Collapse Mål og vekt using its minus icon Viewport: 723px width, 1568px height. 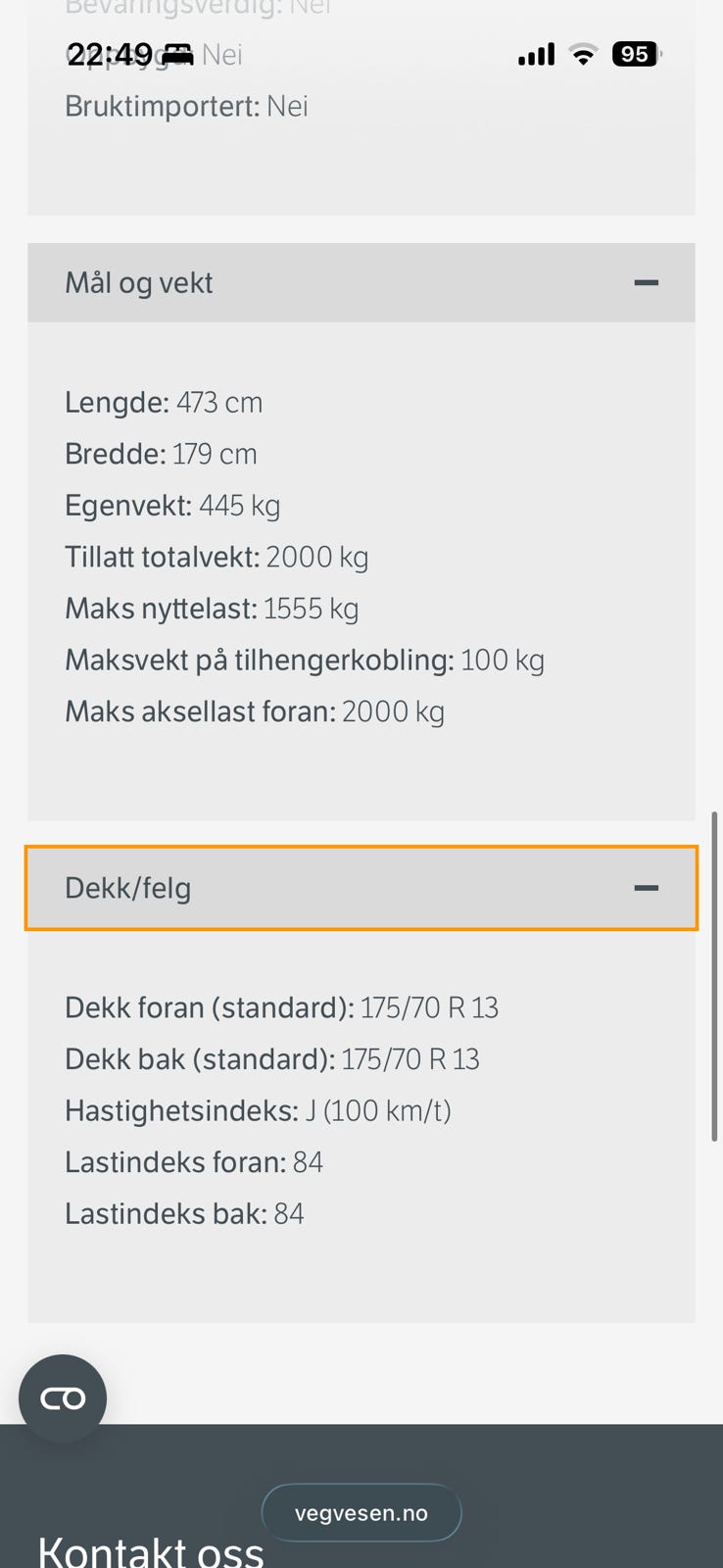(646, 282)
